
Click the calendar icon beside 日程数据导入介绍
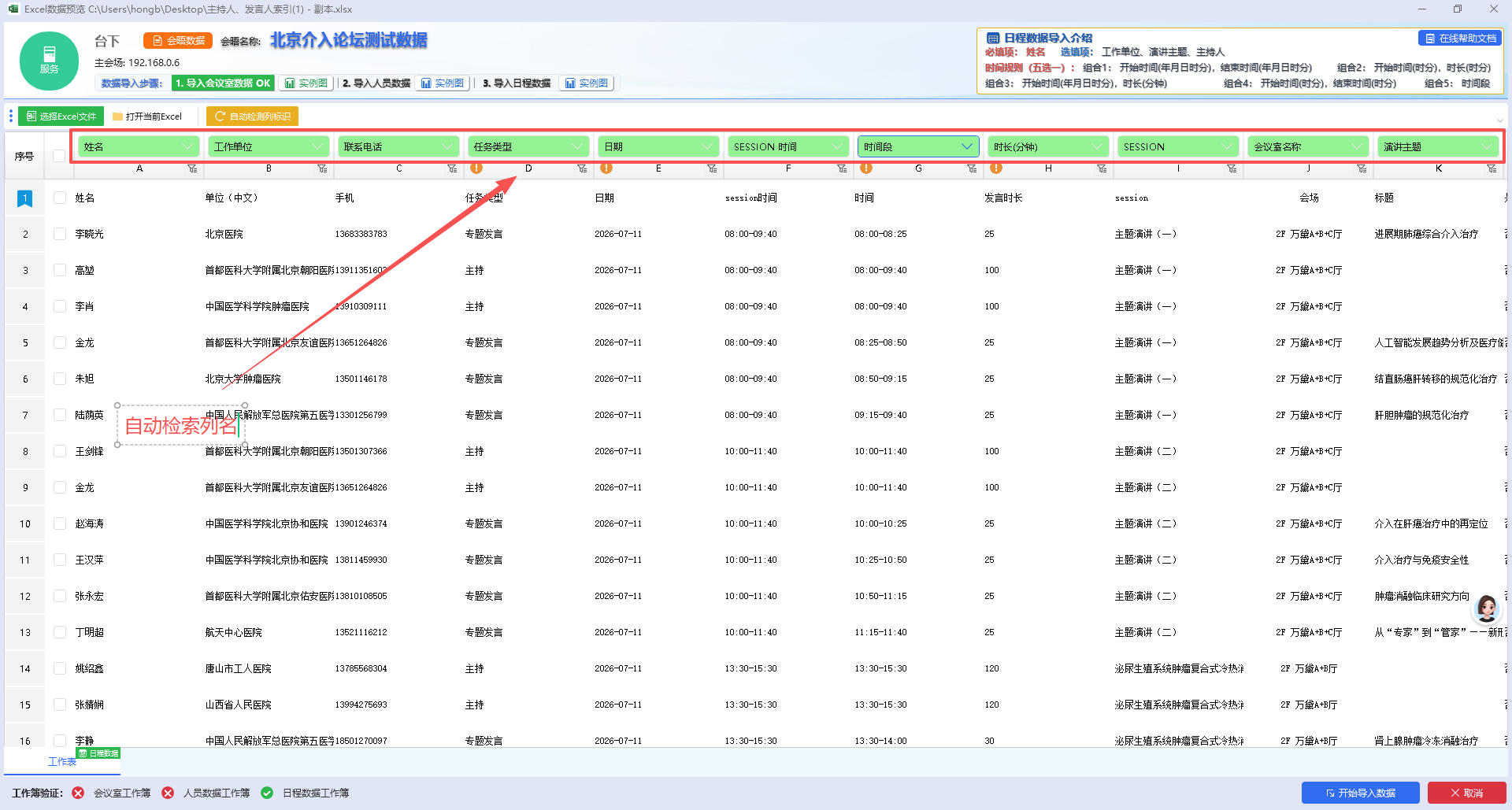click(993, 38)
